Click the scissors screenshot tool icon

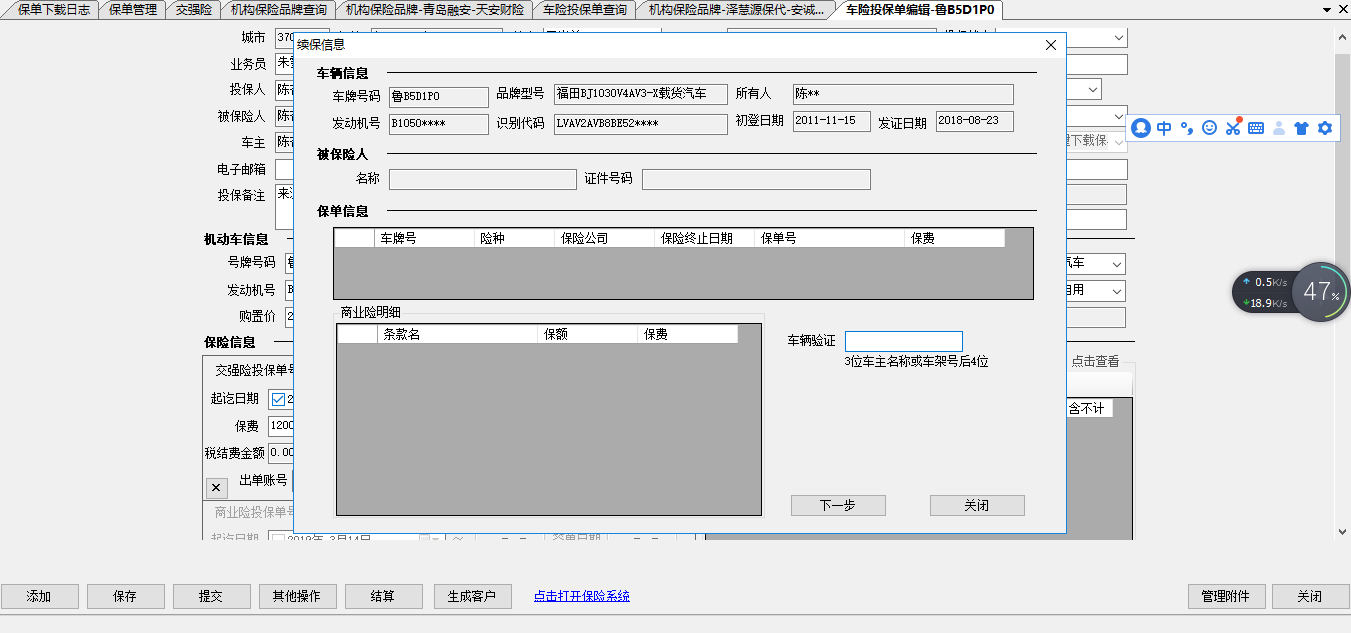[x=1232, y=128]
